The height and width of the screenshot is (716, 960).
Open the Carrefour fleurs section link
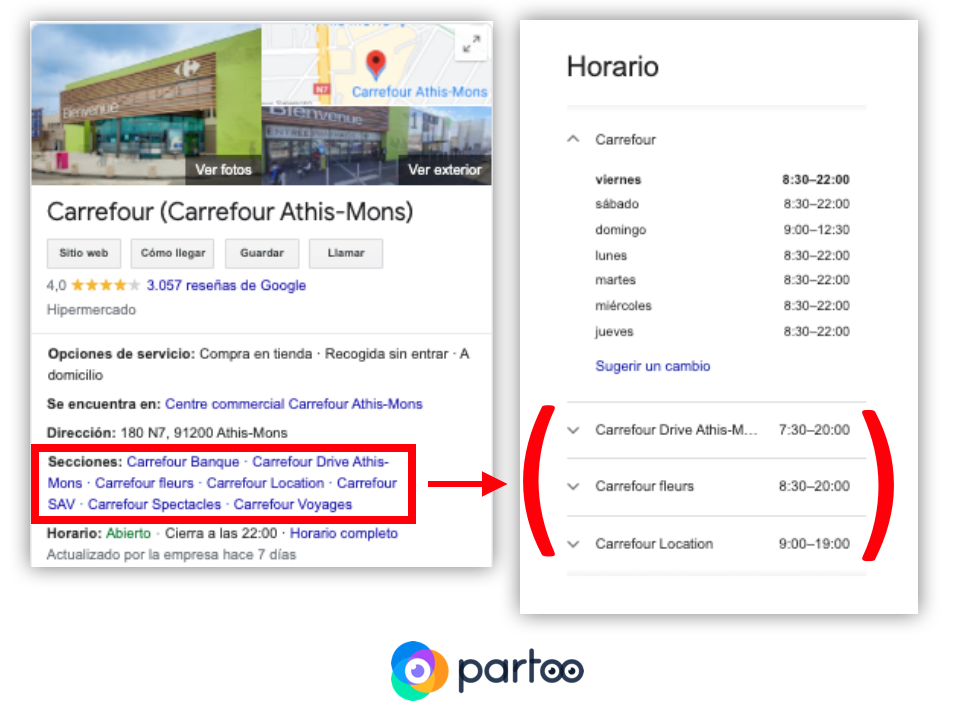tap(144, 483)
